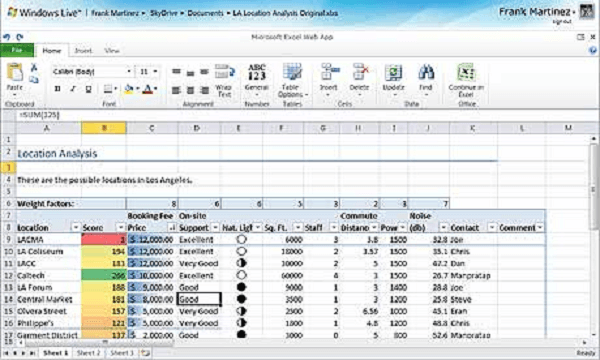Image resolution: width=600 pixels, height=360 pixels.
Task: Click the Paste clipboard icon
Action: (15, 73)
